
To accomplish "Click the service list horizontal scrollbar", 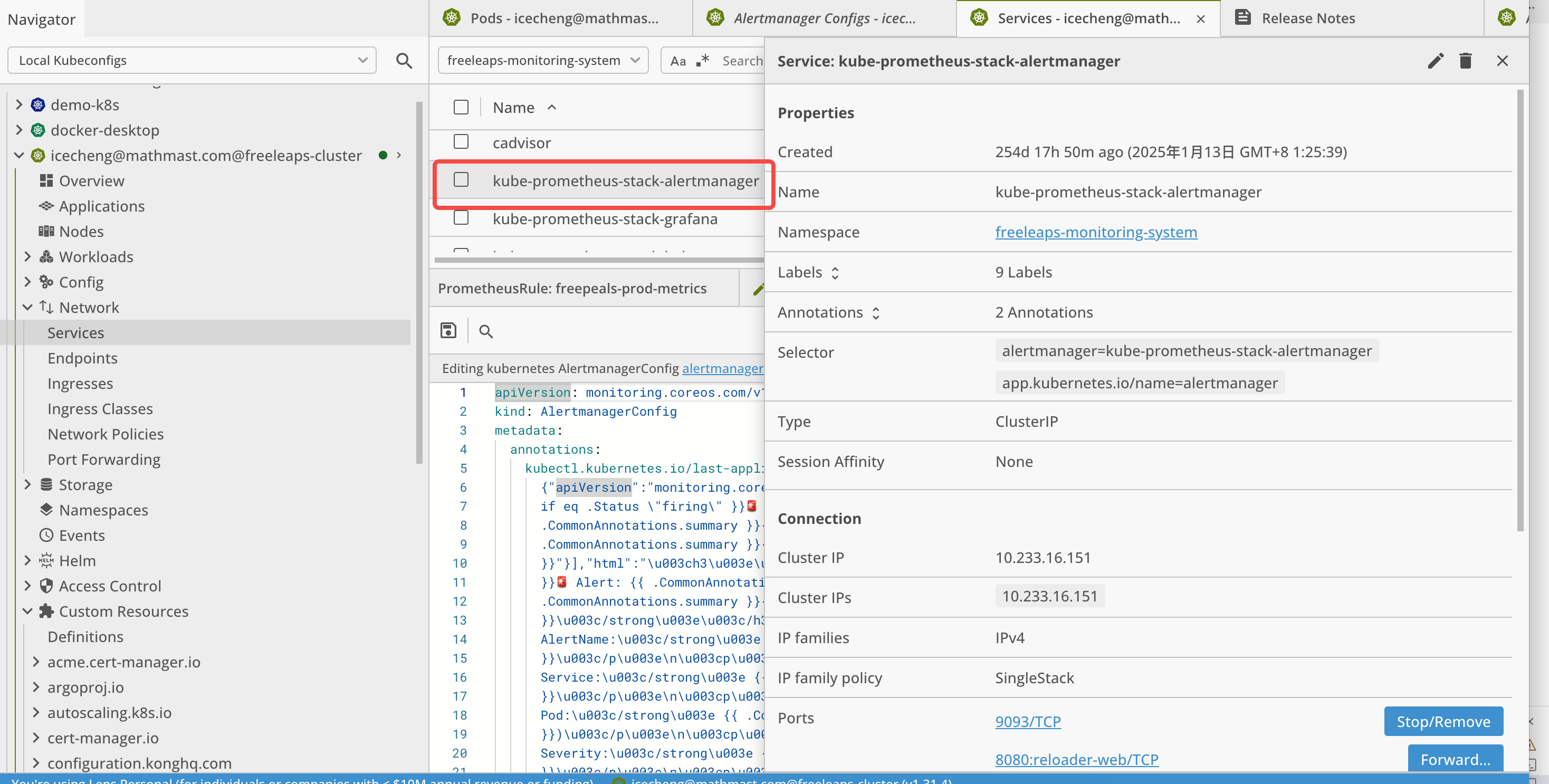I will pos(598,260).
